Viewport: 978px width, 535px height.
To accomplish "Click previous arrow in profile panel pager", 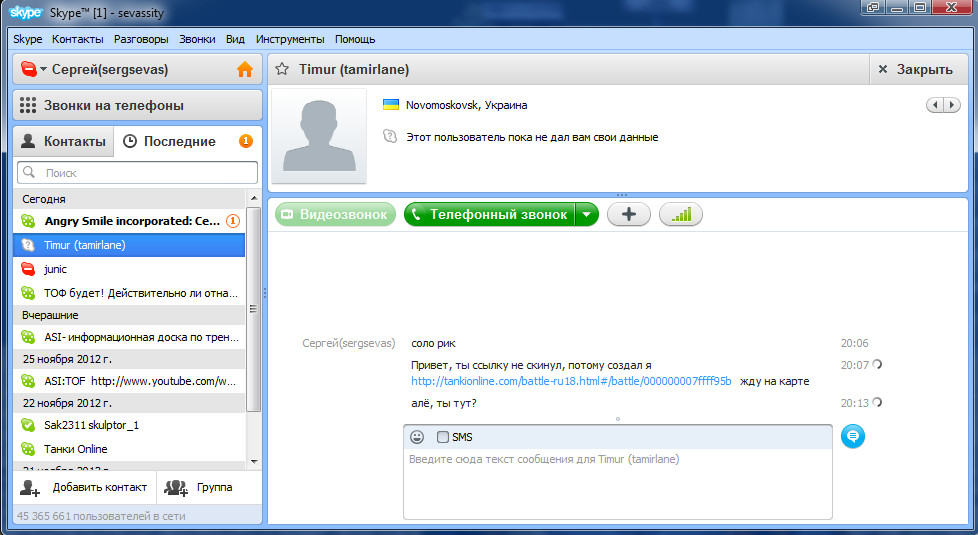I will pos(935,105).
